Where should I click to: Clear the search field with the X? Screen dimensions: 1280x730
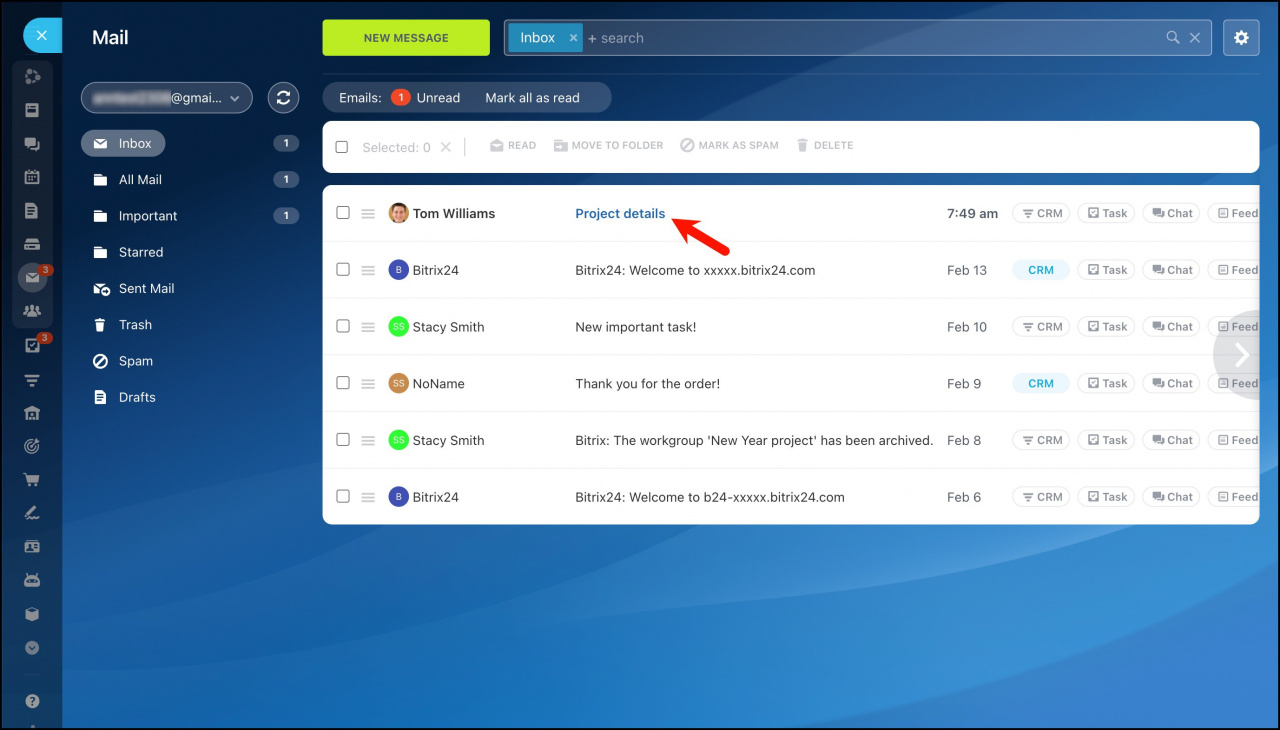[x=1195, y=38]
